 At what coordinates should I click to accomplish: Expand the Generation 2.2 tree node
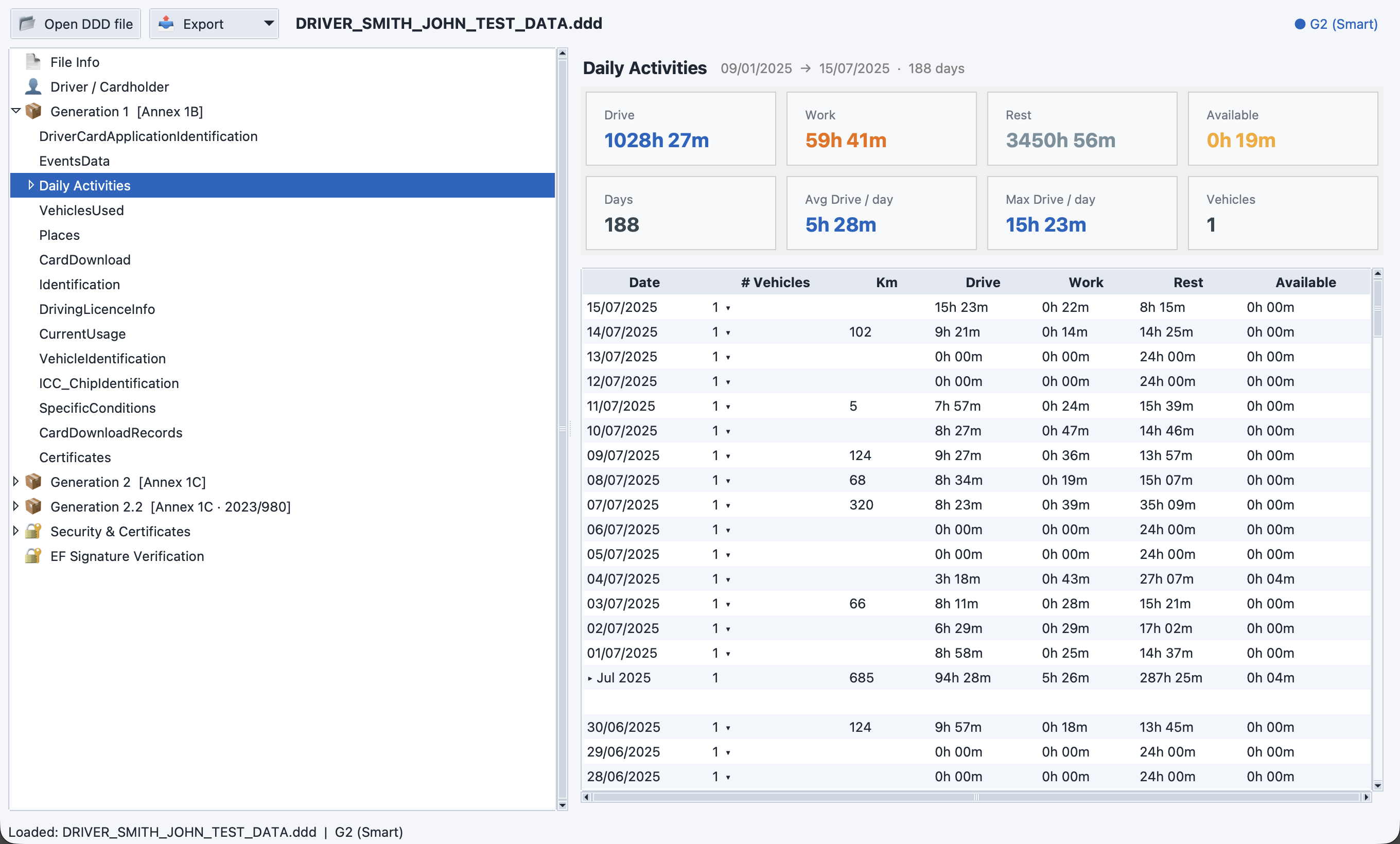(x=16, y=506)
